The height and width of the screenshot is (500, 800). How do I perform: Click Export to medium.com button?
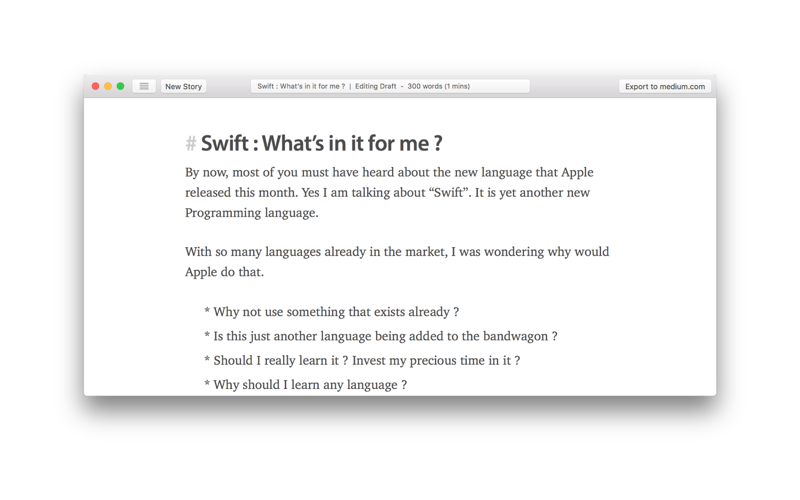[x=665, y=86]
